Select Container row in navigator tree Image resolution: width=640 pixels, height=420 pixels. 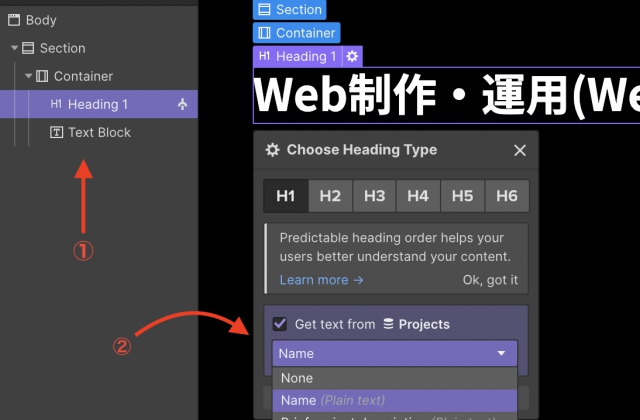point(99,76)
